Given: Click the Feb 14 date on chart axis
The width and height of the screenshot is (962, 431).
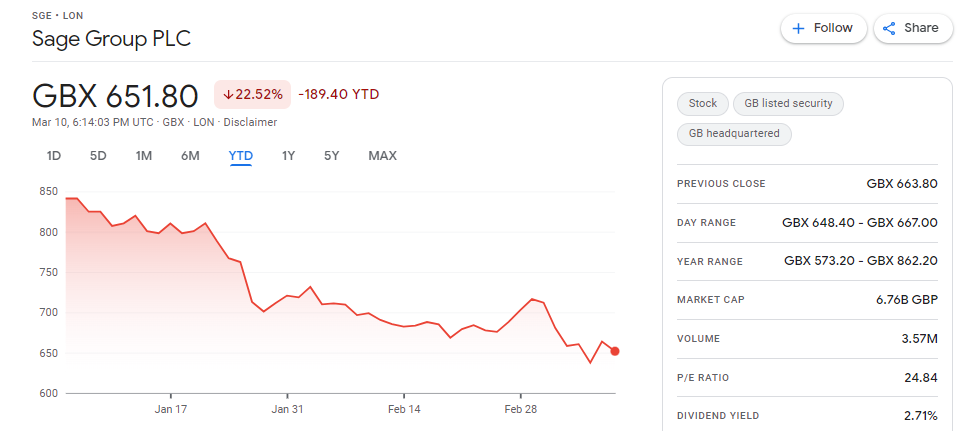Looking at the screenshot, I should coord(404,410).
